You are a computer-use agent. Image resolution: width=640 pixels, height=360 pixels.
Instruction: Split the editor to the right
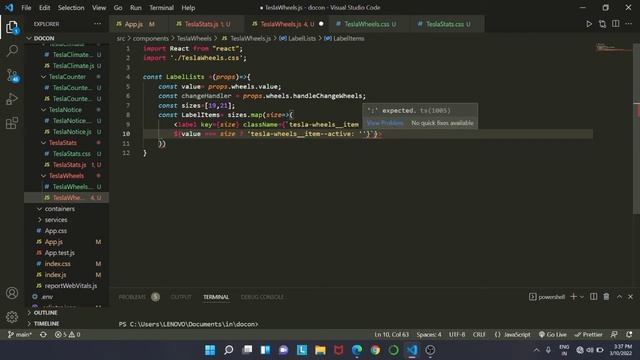coord(616,24)
